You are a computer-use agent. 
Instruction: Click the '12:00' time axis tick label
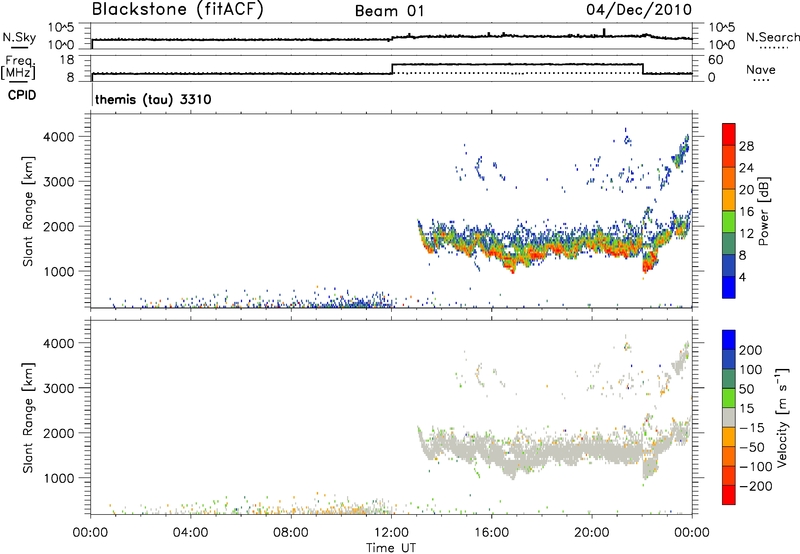pyautogui.click(x=391, y=533)
